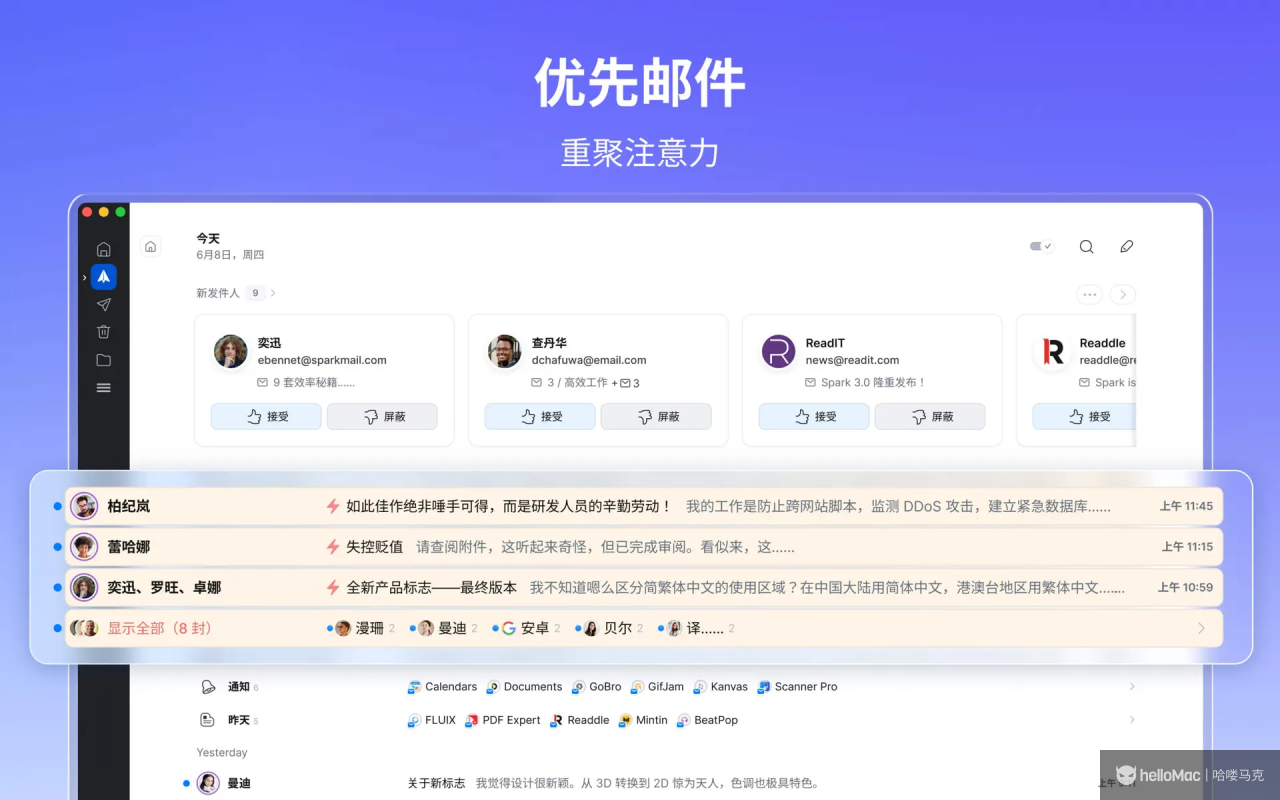1280x800 pixels.
Task: Open the Sent paper-plane folder
Action: [103, 305]
